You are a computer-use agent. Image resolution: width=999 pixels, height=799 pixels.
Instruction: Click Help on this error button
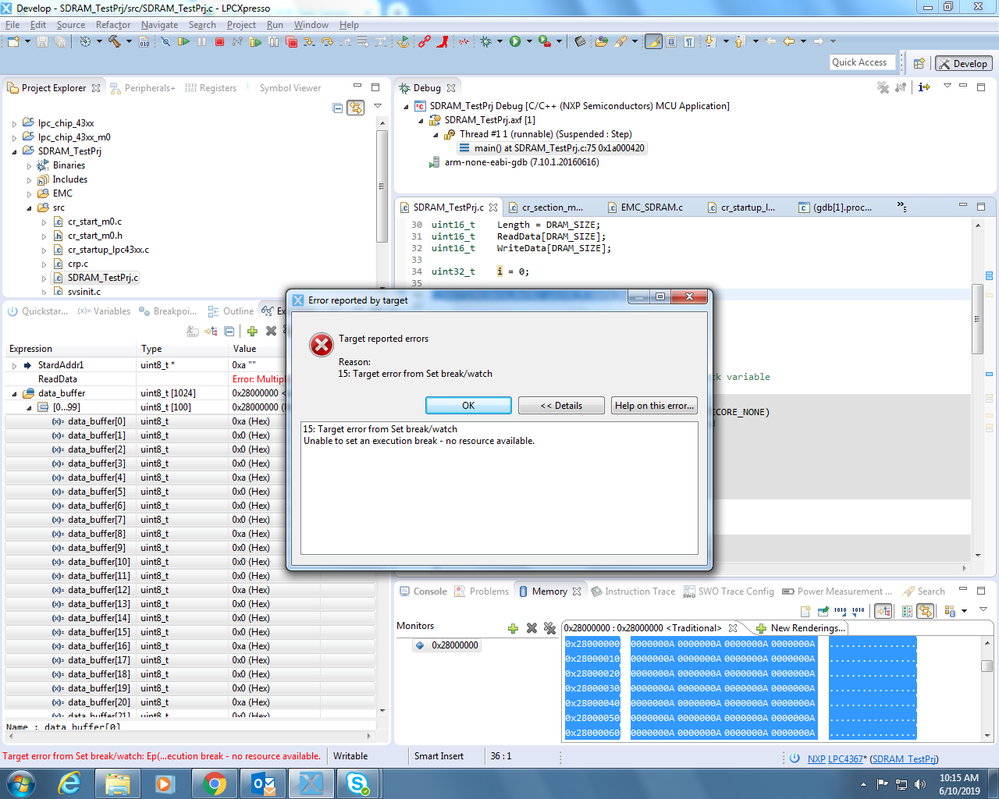coord(654,405)
